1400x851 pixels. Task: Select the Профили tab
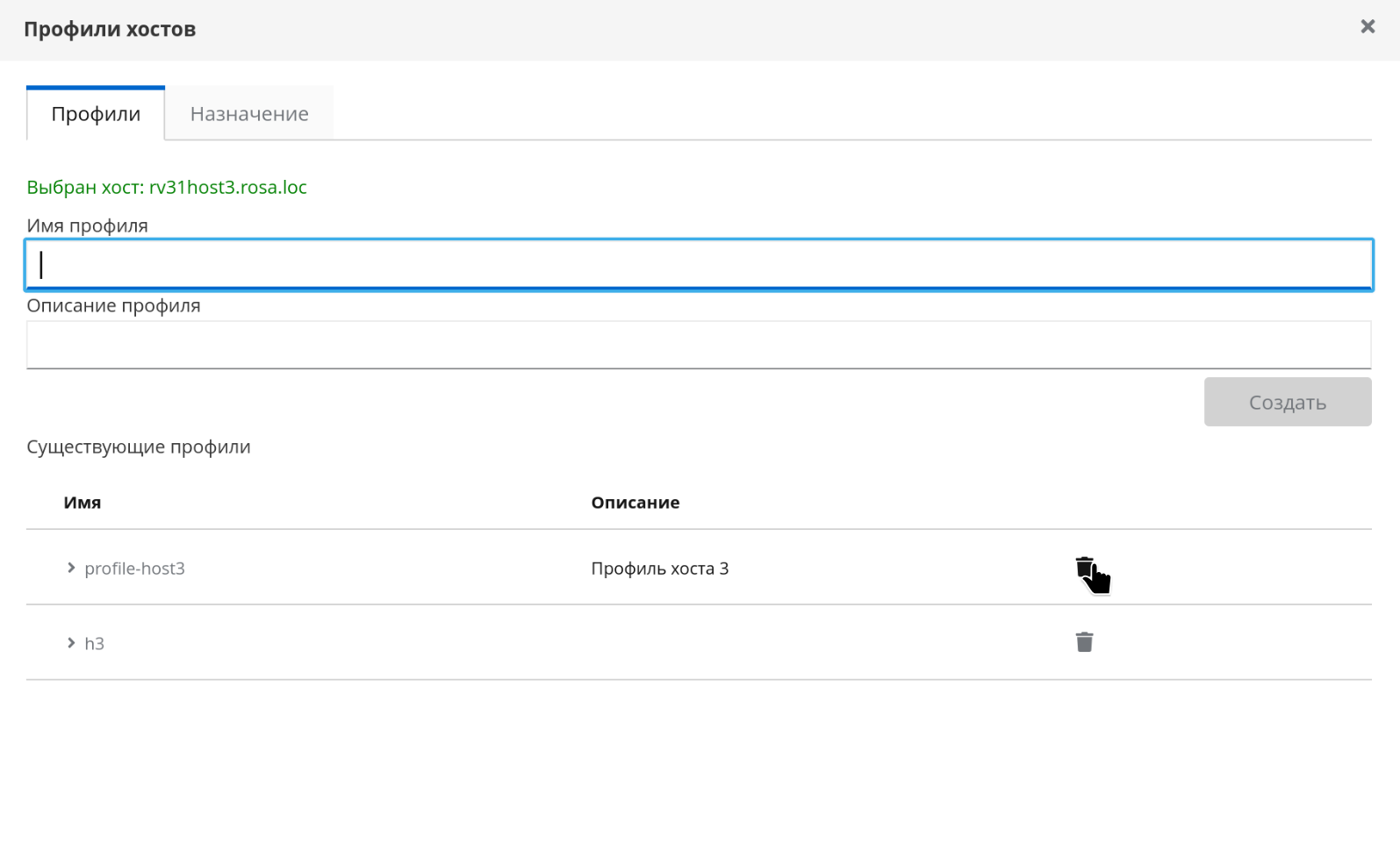[x=96, y=114]
